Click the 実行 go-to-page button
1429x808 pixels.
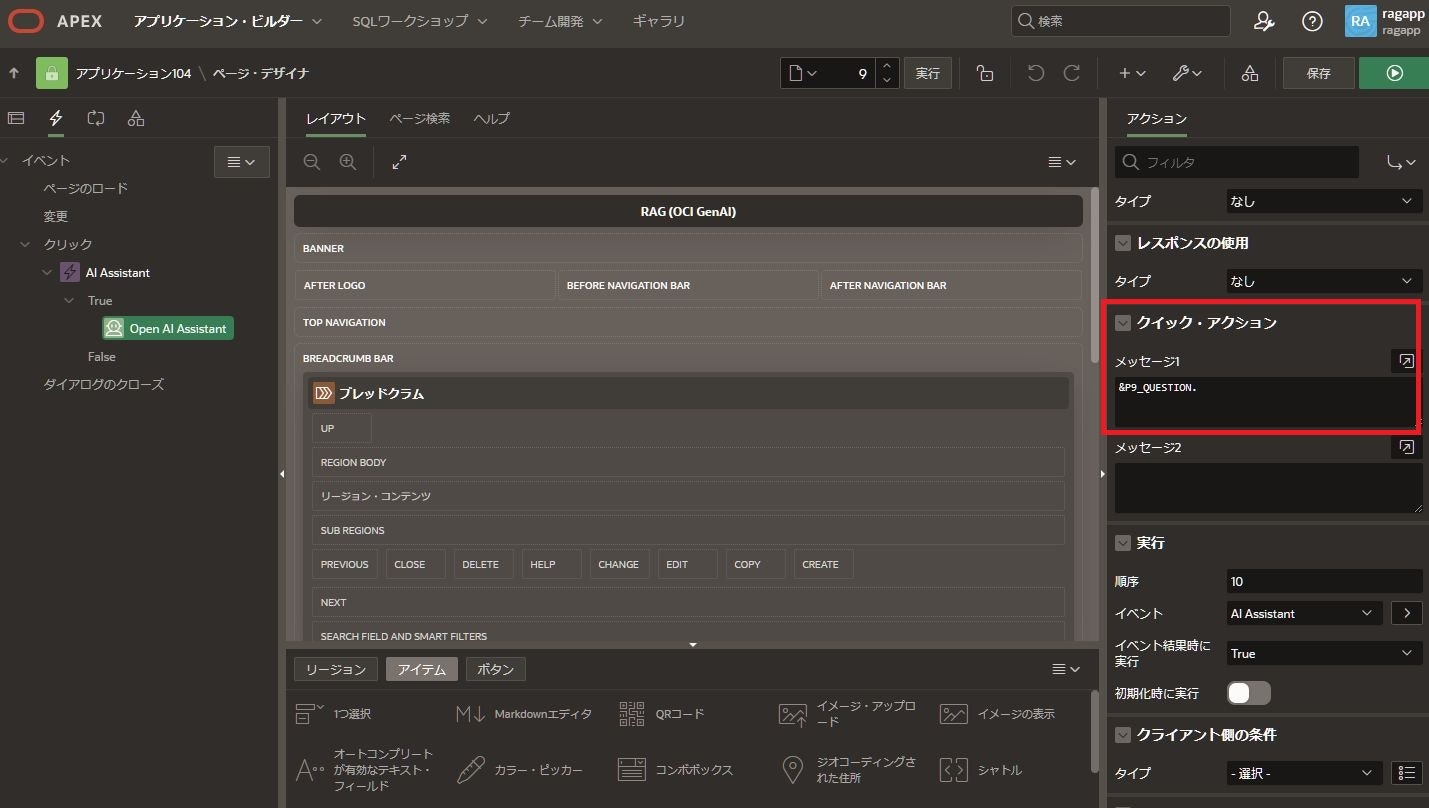tap(928, 73)
